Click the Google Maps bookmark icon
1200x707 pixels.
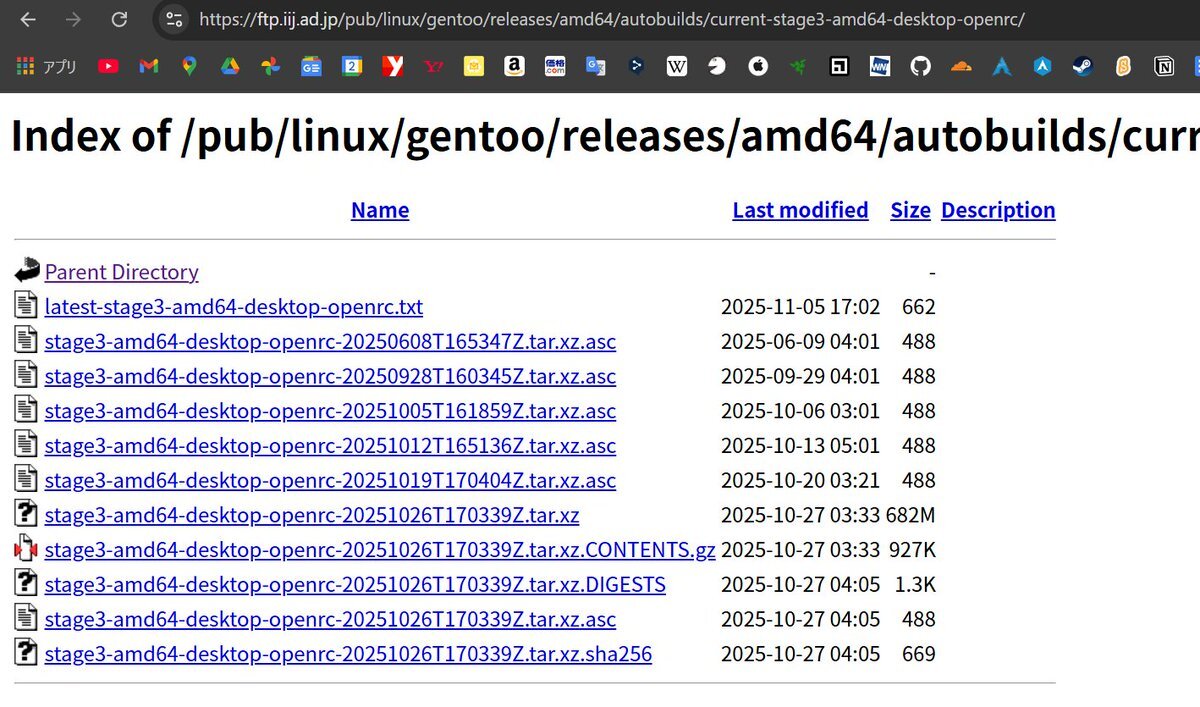[x=189, y=67]
